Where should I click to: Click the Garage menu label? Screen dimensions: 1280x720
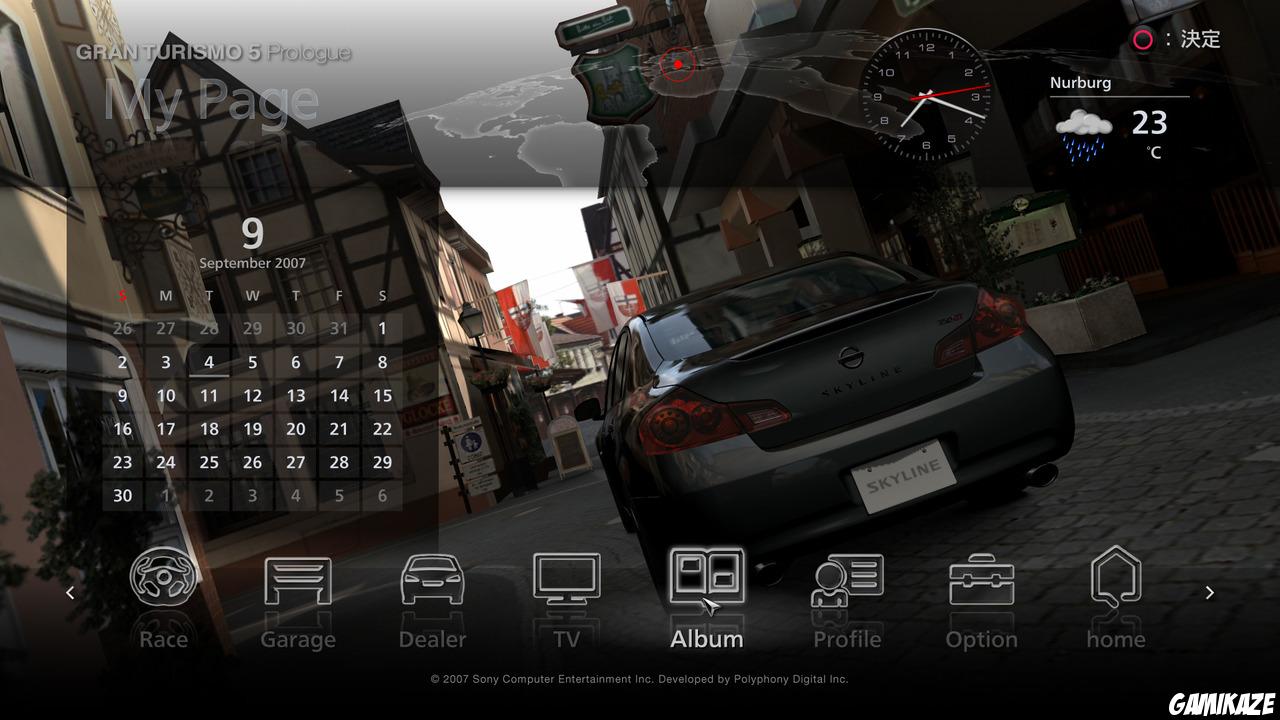(x=298, y=639)
